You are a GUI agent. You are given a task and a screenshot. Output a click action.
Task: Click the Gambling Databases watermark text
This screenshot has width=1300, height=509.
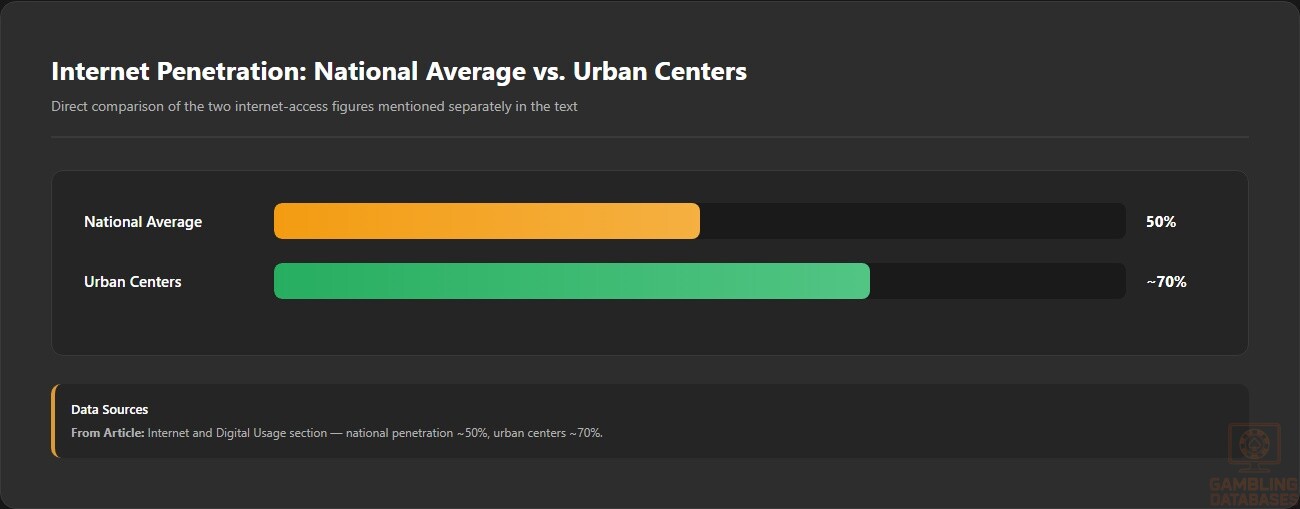[x=1253, y=491]
